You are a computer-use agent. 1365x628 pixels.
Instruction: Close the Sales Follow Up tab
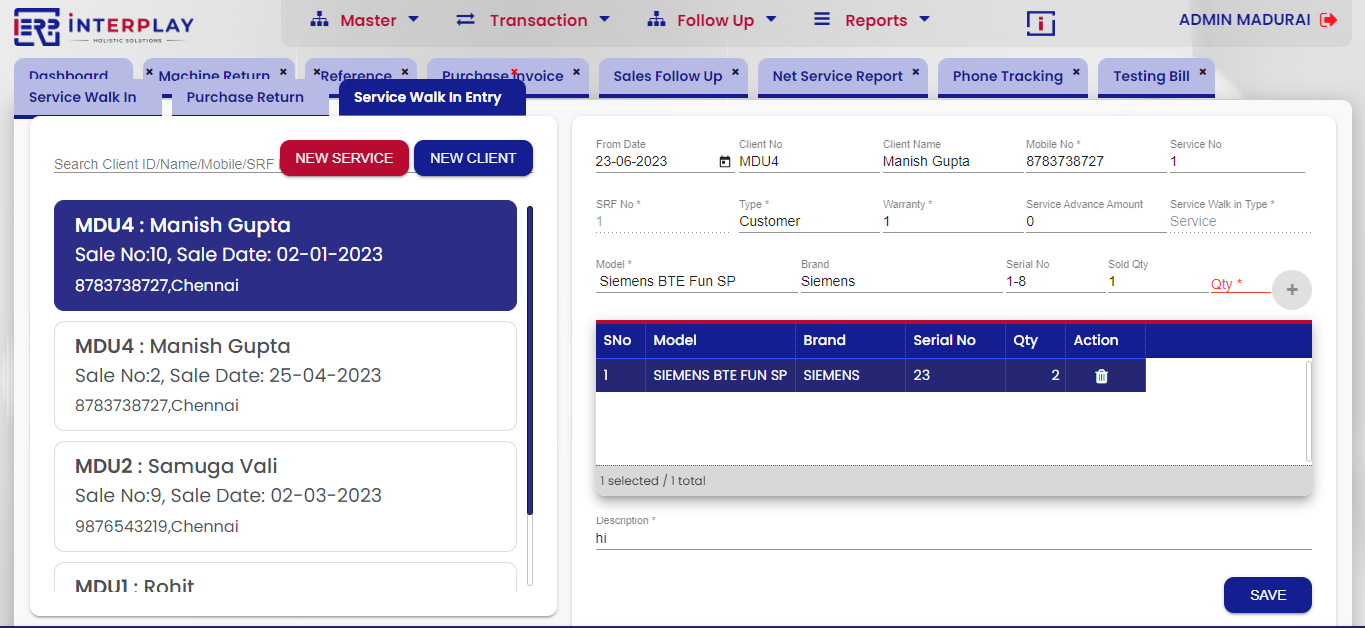coord(735,72)
